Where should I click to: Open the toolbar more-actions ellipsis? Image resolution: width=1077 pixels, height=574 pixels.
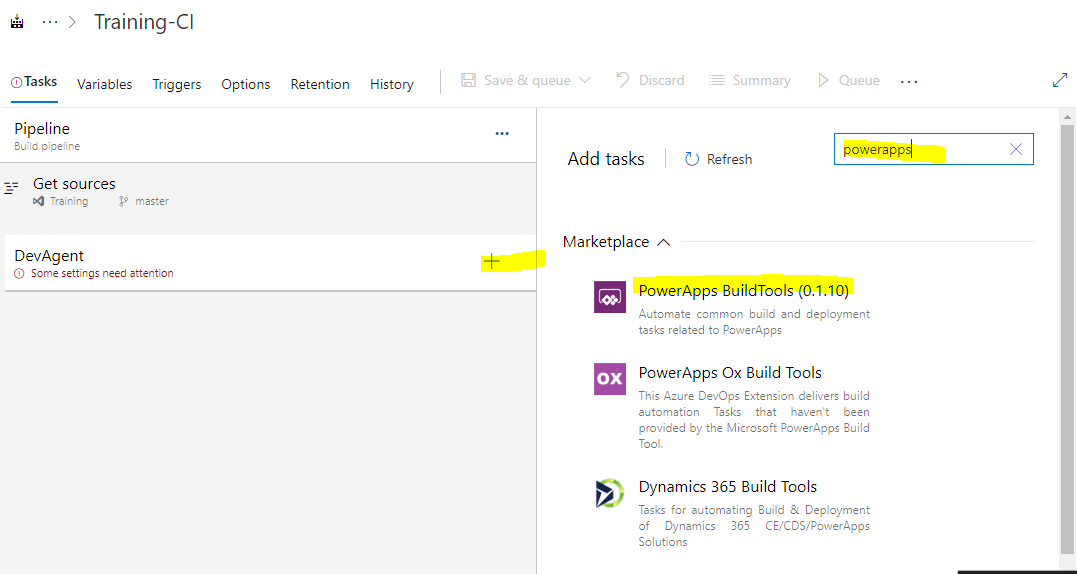[909, 81]
